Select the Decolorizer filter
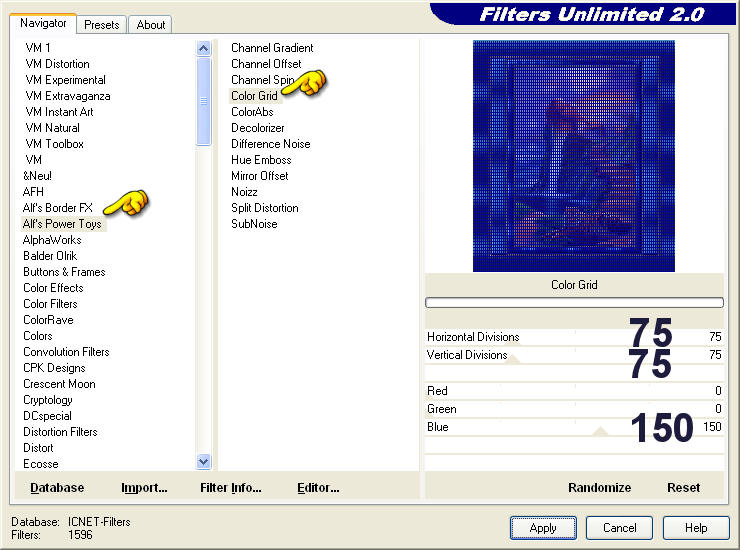Viewport: 740px width, 550px height. click(x=258, y=128)
